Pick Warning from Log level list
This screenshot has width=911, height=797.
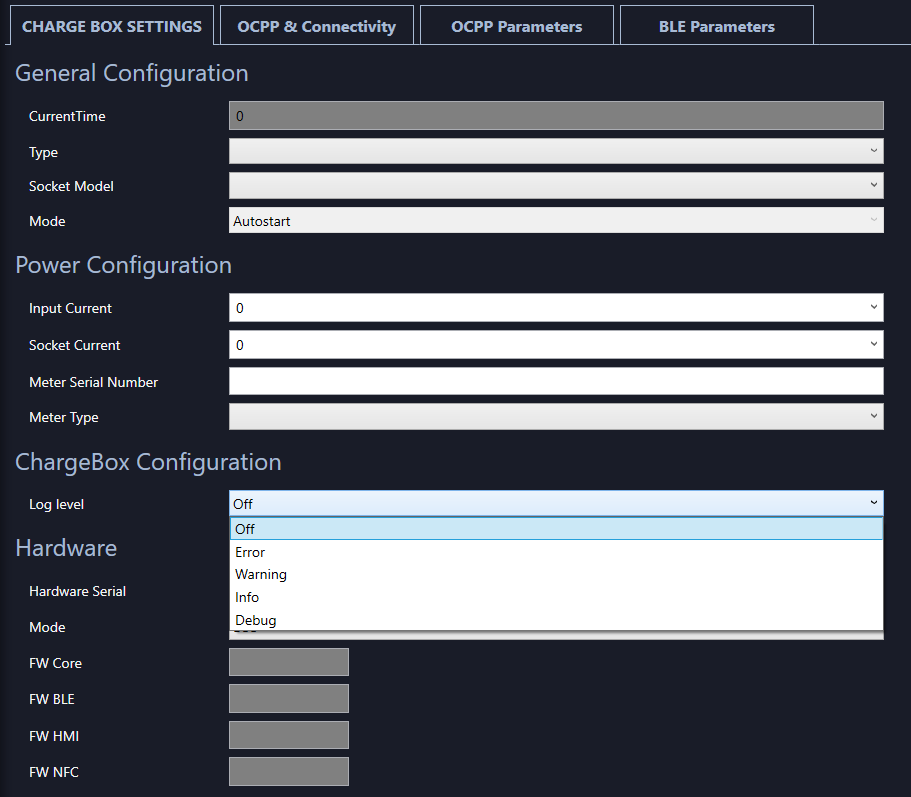[556, 575]
